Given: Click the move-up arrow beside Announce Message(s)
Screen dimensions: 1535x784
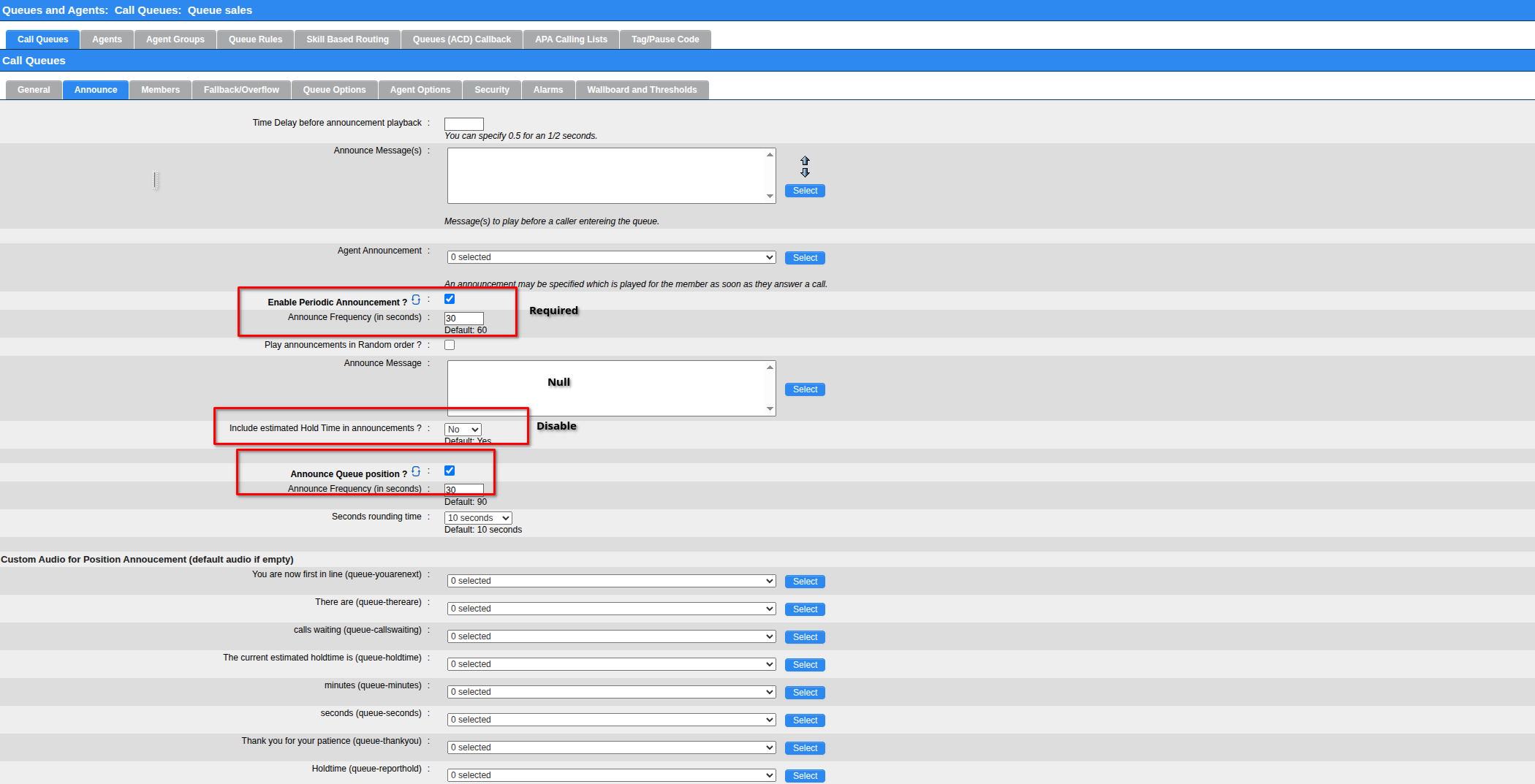Looking at the screenshot, I should (x=805, y=161).
